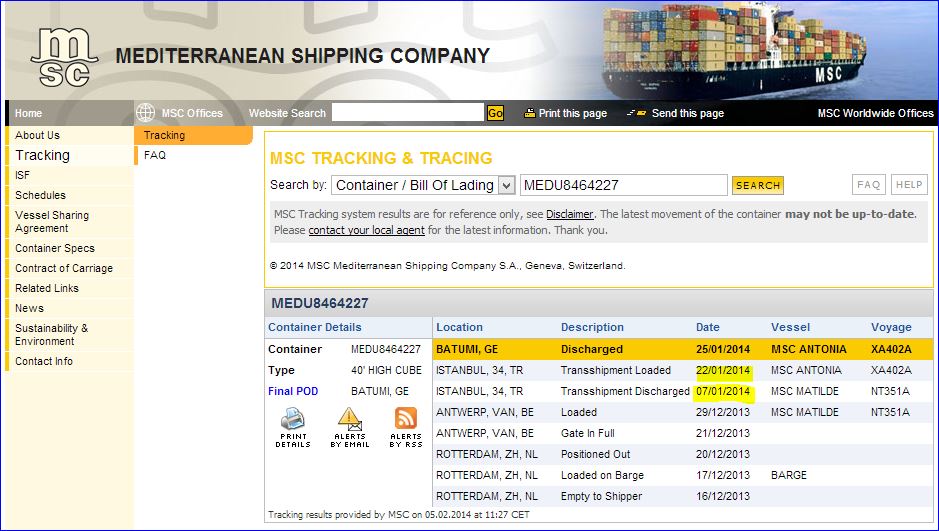Viewport: 939px width, 531px height.
Task: Click the Voyage column header
Action: click(x=891, y=327)
